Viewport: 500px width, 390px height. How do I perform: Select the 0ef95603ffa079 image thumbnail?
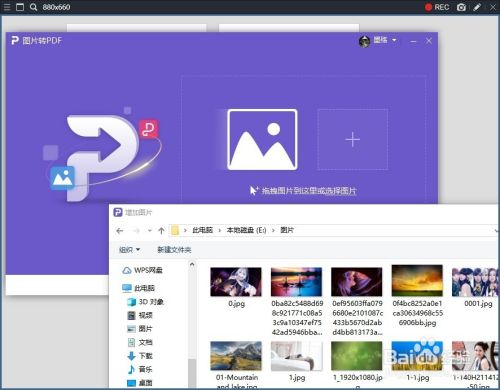357,282
